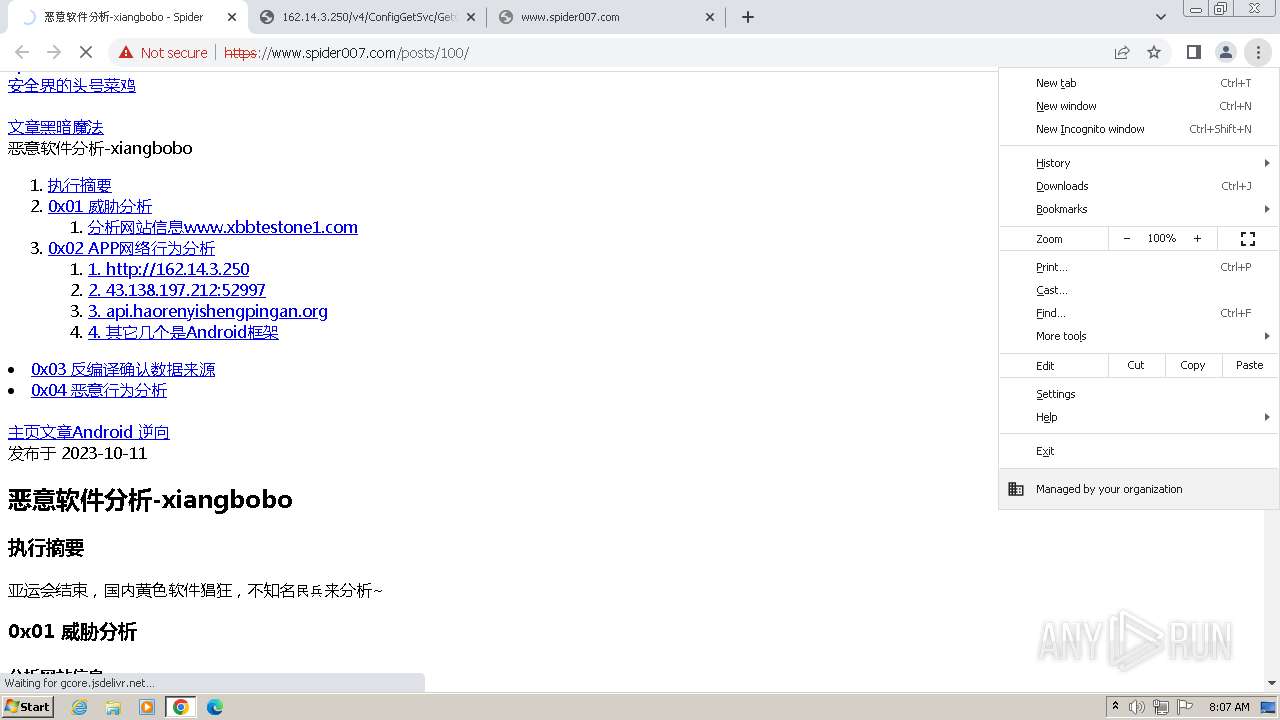
Task: Open a new tab with plus button
Action: 747,17
